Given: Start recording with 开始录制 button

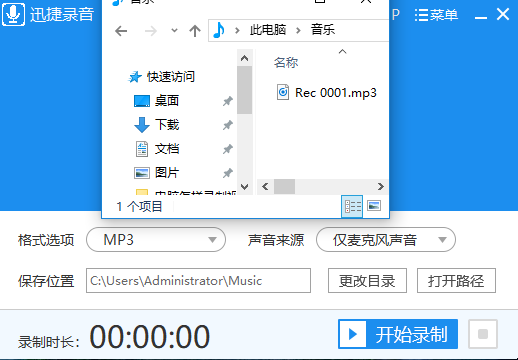Looking at the screenshot, I should [x=398, y=334].
